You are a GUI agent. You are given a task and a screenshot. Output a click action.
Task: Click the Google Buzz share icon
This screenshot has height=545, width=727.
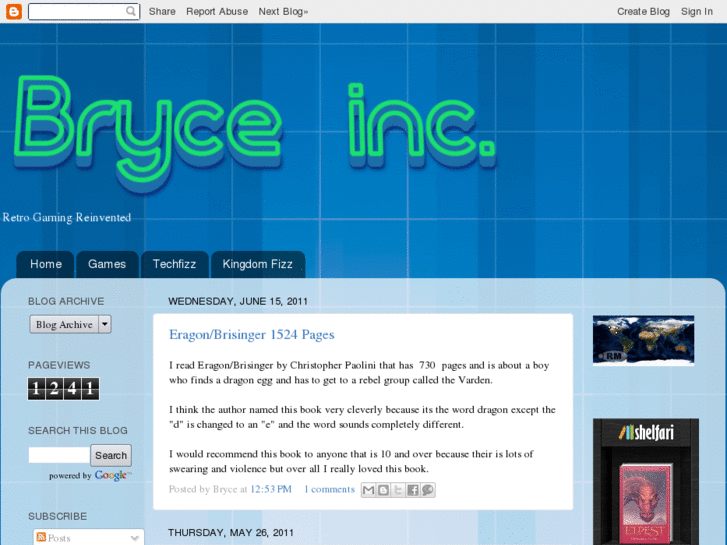click(428, 490)
